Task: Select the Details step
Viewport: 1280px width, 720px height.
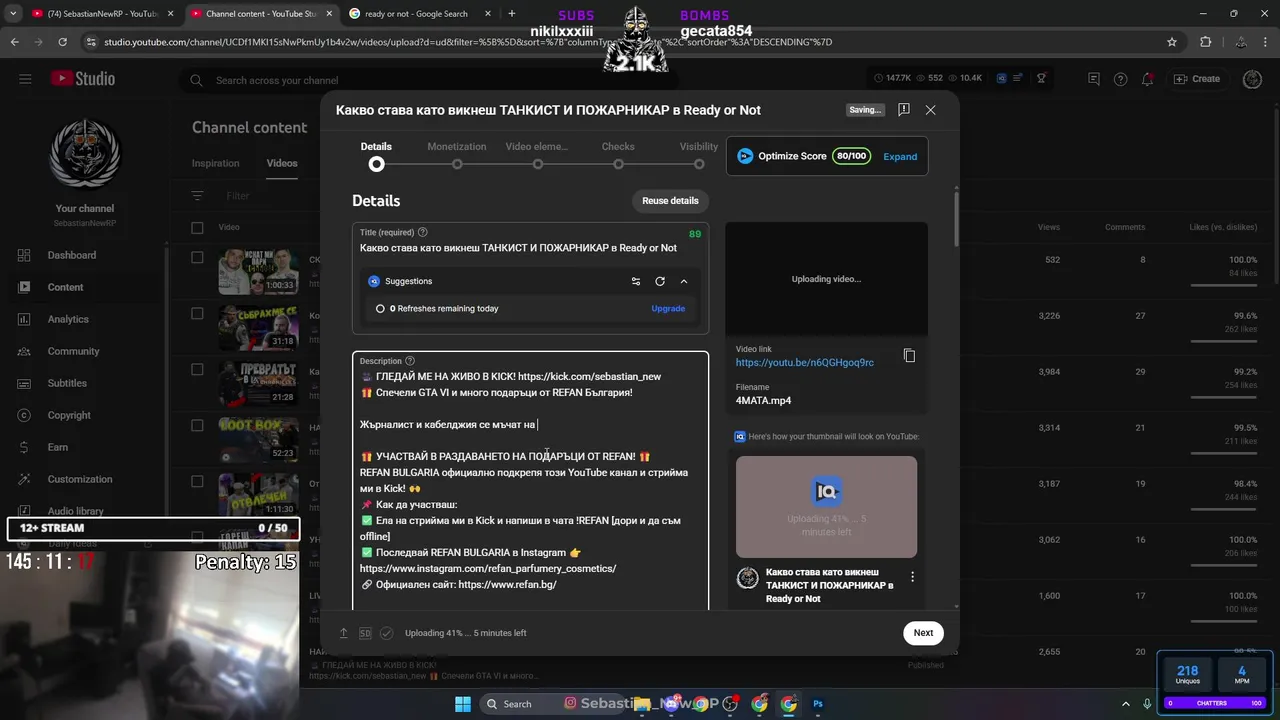Action: [376, 155]
